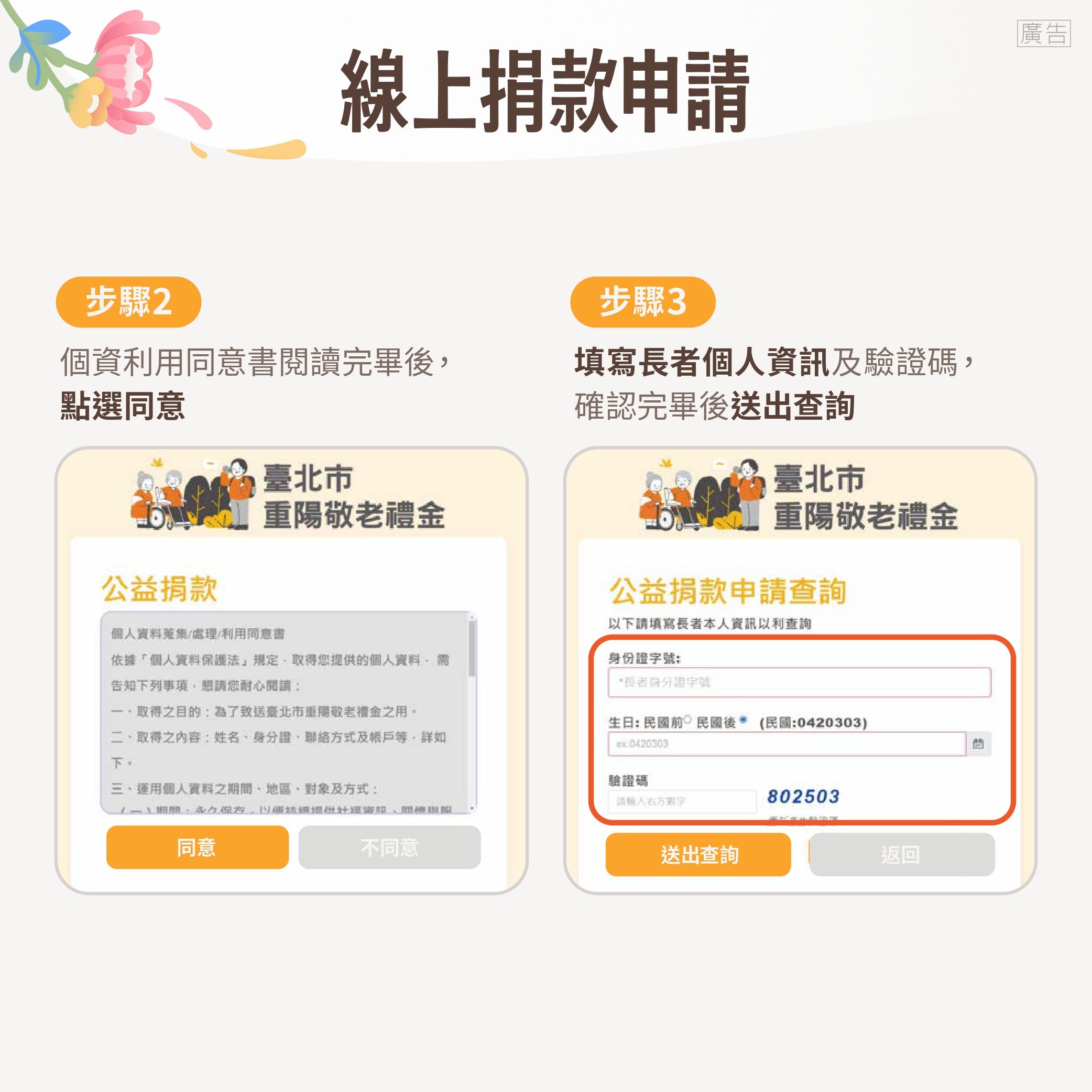The image size is (1092, 1092).
Task: Click the 步驟3 orange badge
Action: (x=642, y=302)
